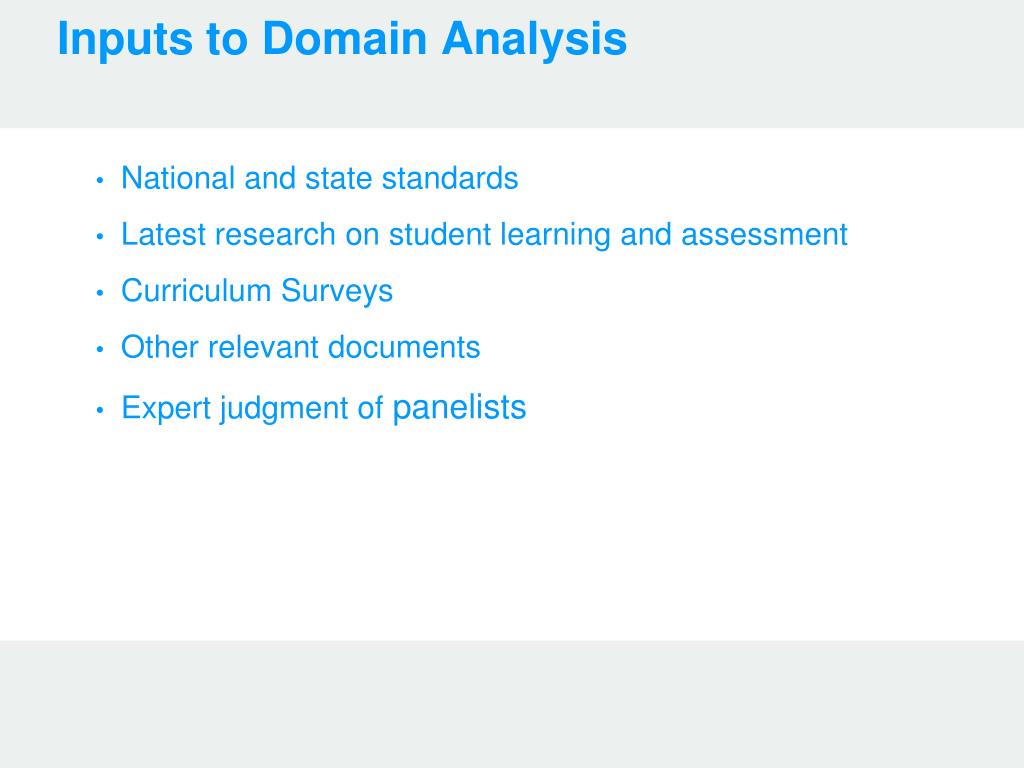The height and width of the screenshot is (768, 1024).
Task: Click the bullet dot before Other relevant
Action: (100, 349)
